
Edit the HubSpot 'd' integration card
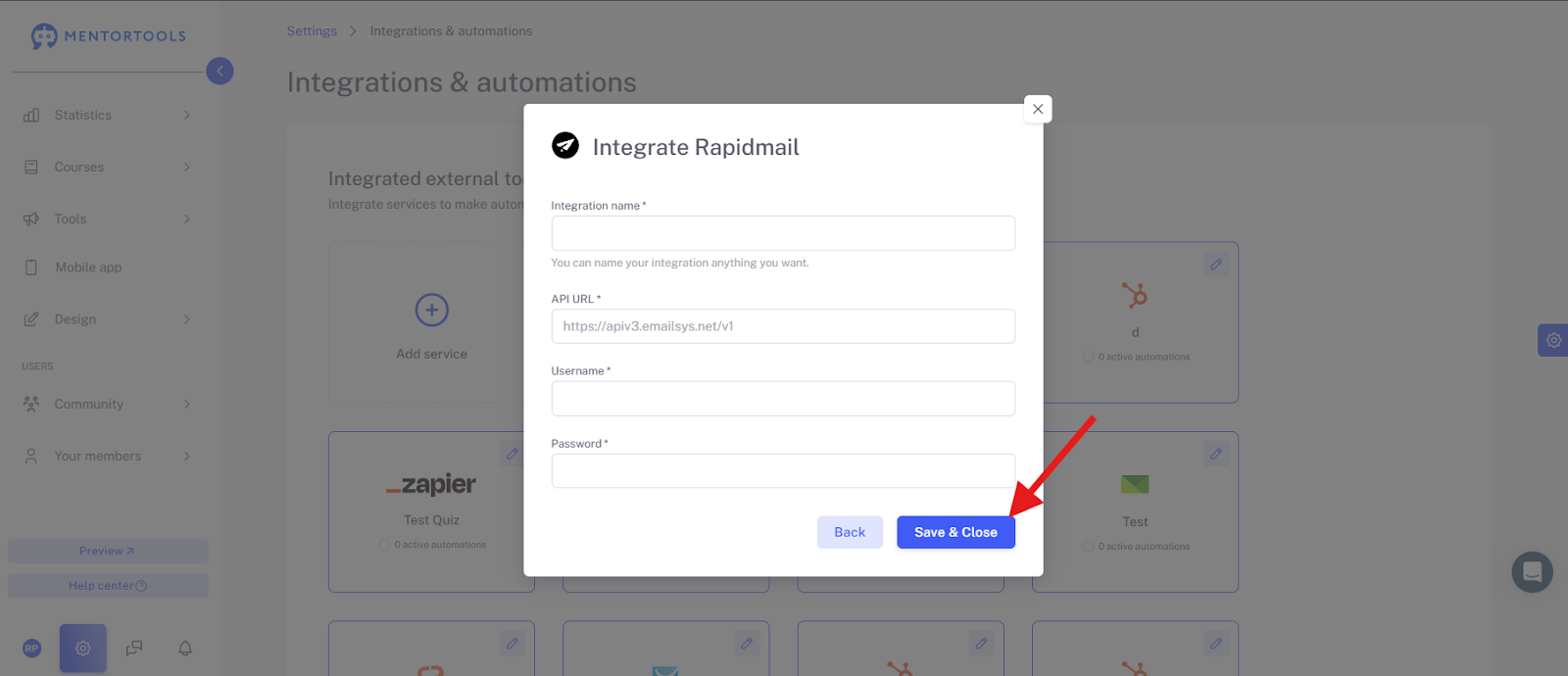(1216, 265)
